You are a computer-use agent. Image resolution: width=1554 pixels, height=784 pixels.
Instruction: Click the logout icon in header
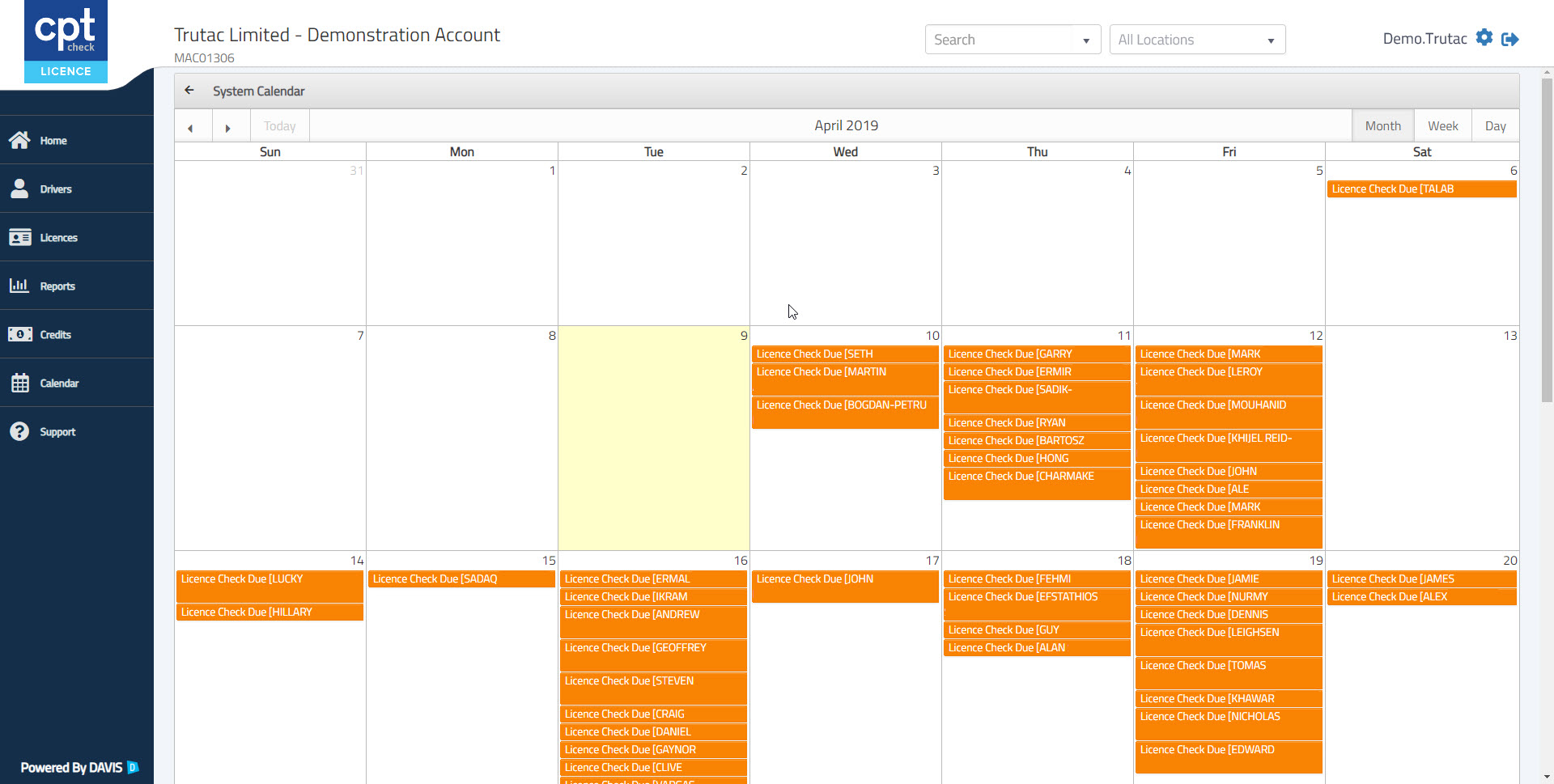point(1509,39)
